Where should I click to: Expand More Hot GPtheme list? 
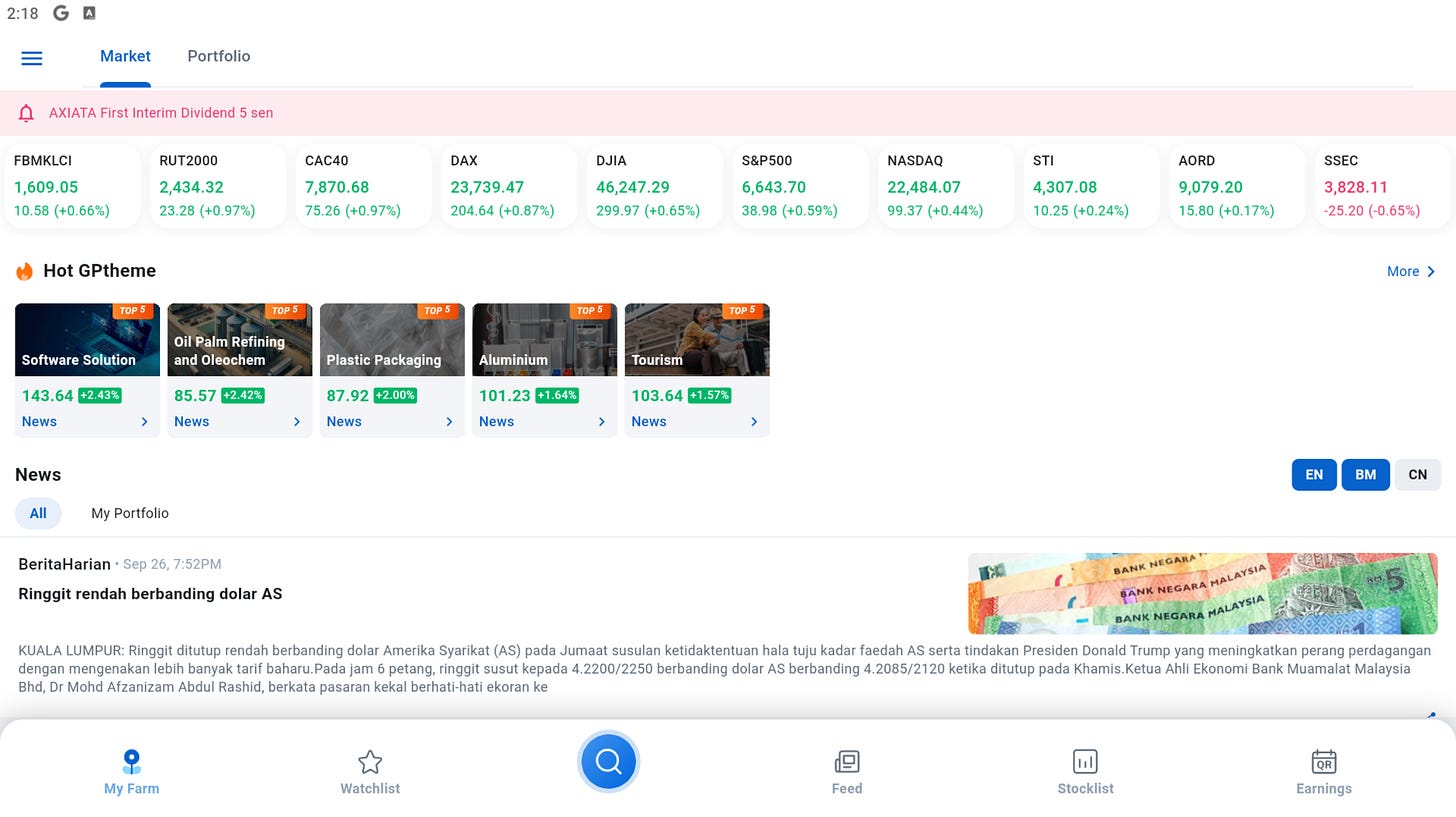point(1411,271)
